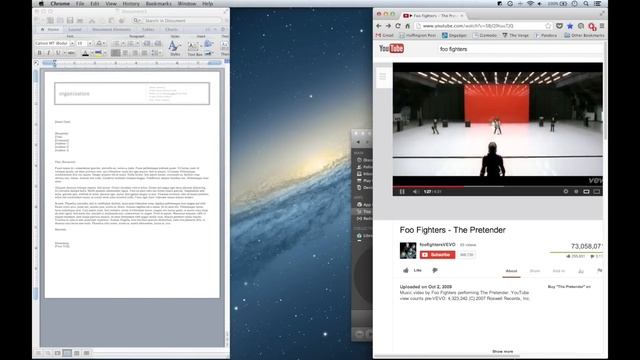The height and width of the screenshot is (360, 640).
Task: Subscribe to foofightersVEVO channel
Action: pos(437,255)
